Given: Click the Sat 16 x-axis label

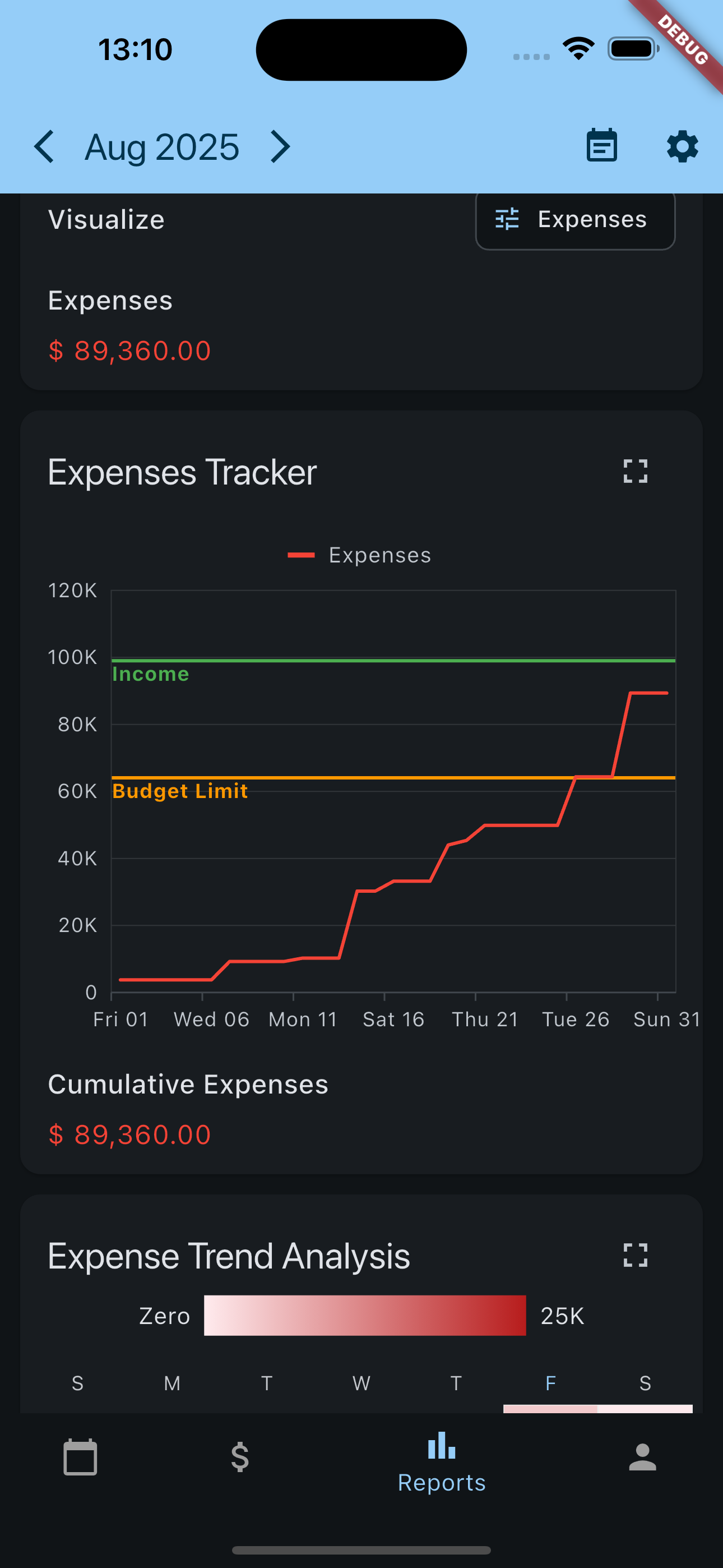Looking at the screenshot, I should pos(393,1020).
